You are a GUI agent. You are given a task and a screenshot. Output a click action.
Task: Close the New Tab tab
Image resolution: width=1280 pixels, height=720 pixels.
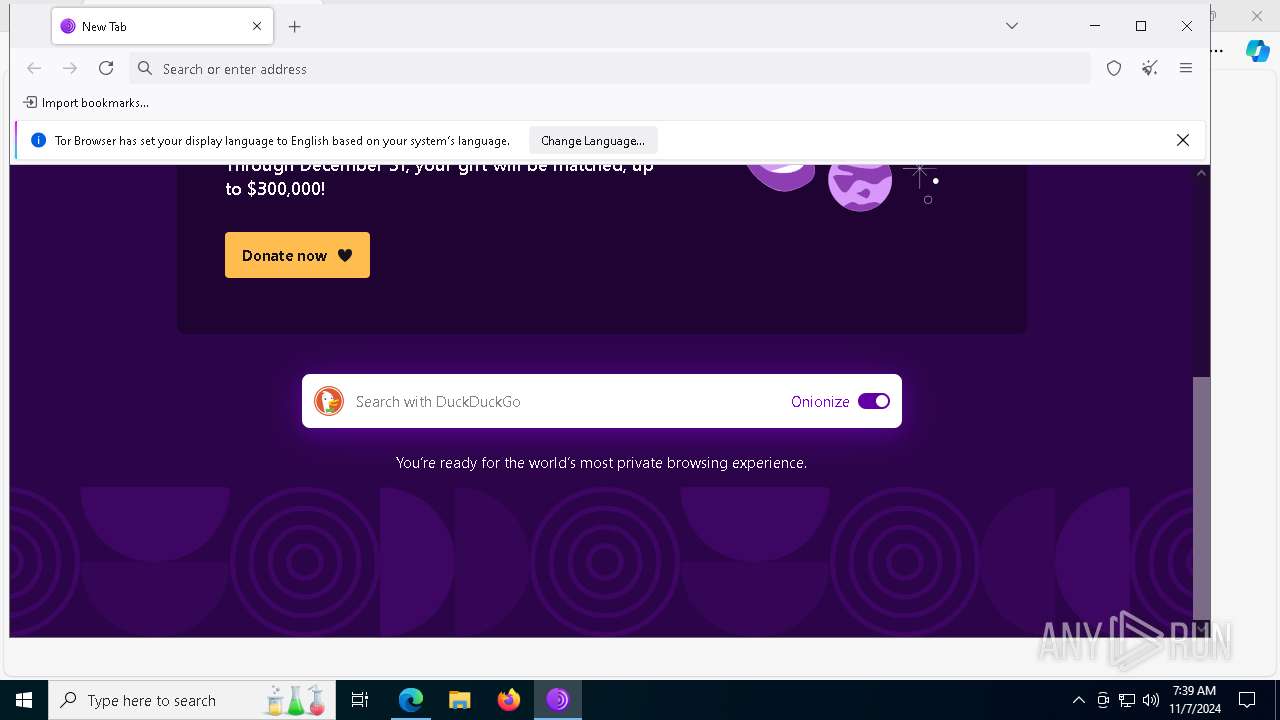click(257, 27)
